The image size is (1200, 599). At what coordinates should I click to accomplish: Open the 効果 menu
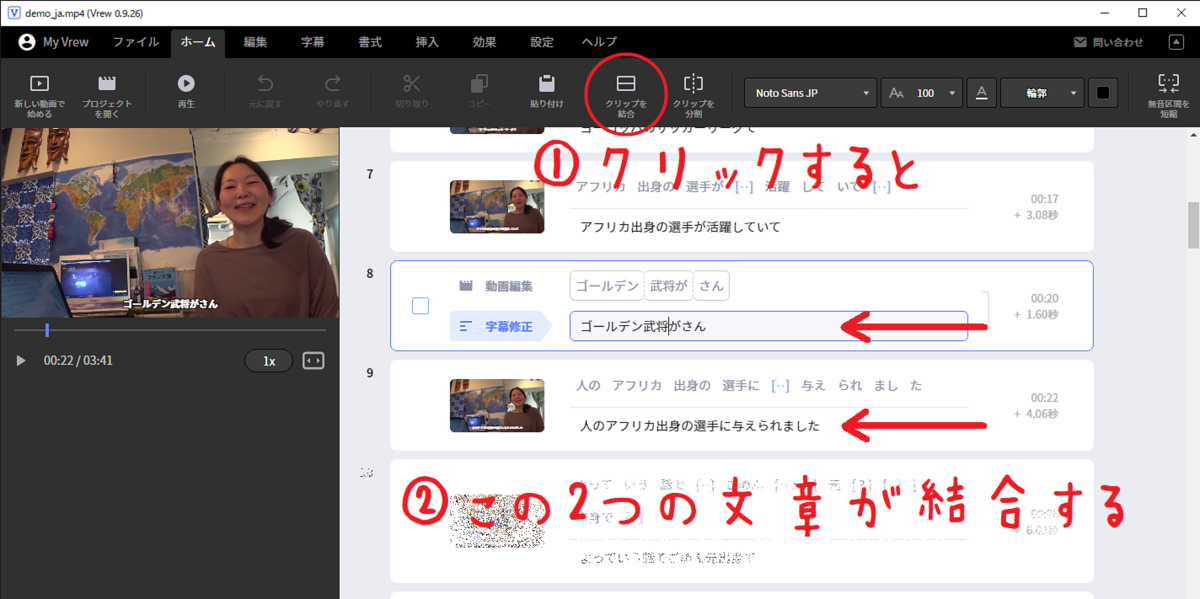484,42
